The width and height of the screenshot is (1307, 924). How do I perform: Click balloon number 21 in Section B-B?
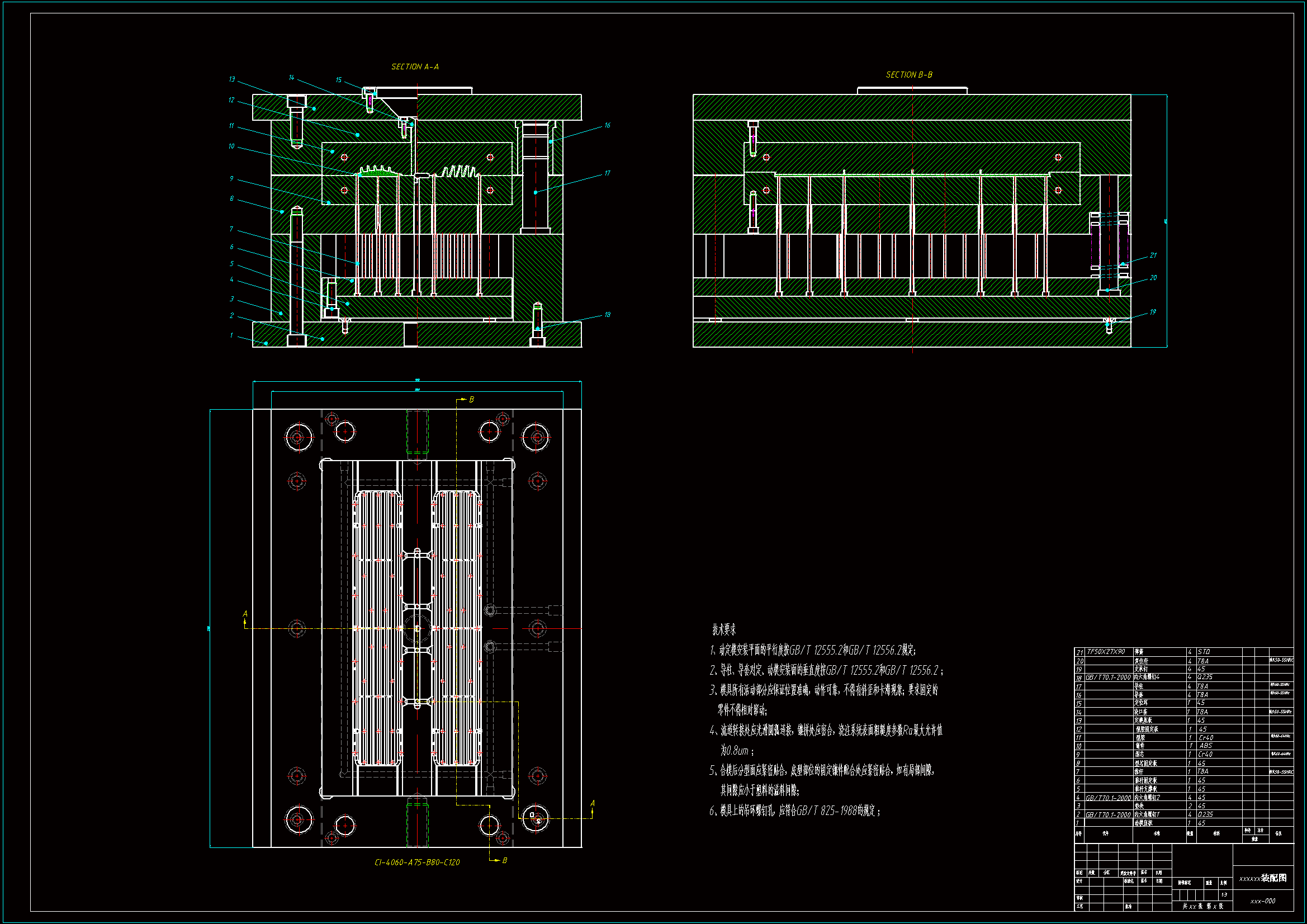pyautogui.click(x=1153, y=255)
